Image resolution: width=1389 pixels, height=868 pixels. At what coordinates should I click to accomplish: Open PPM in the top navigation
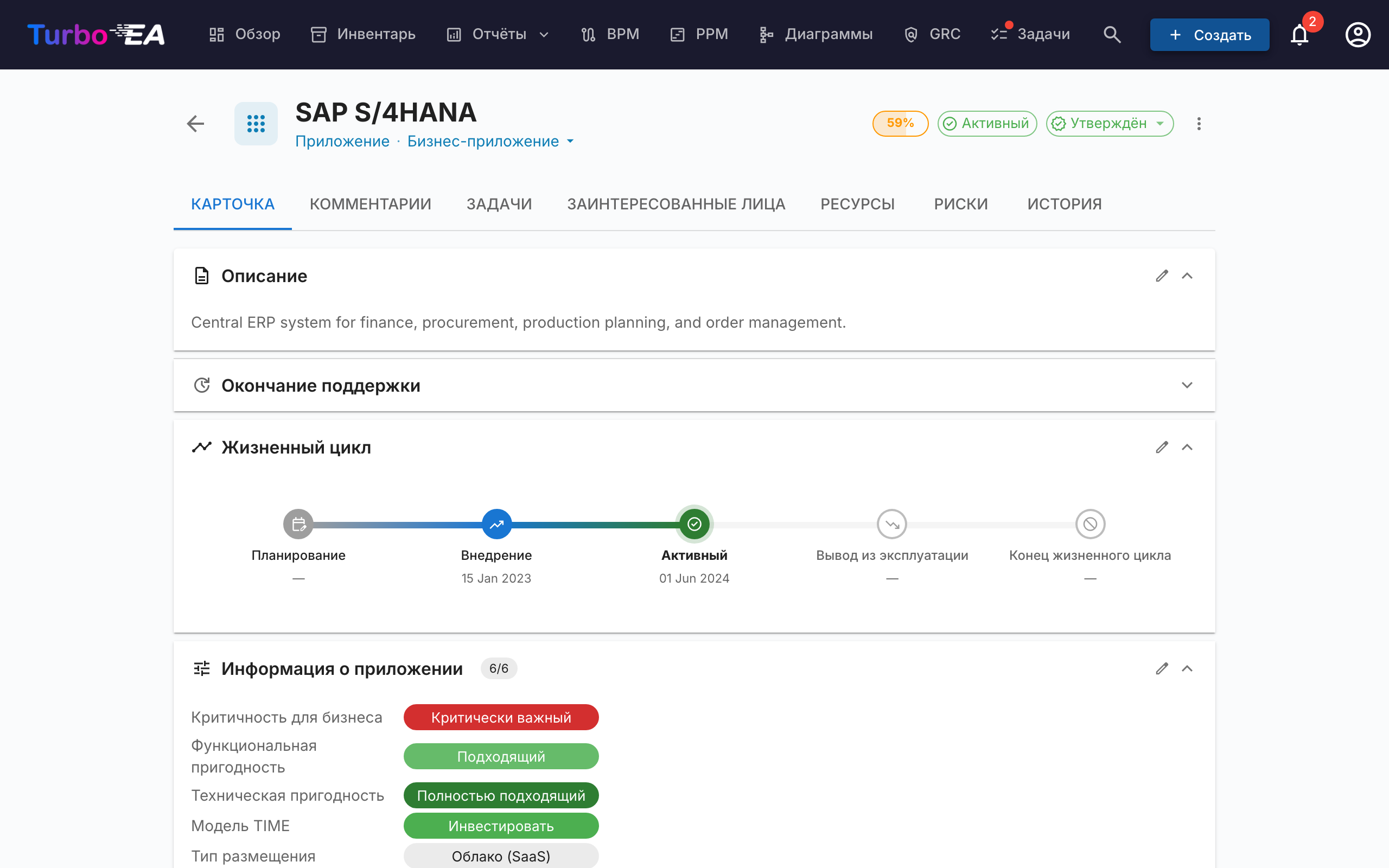click(x=699, y=34)
